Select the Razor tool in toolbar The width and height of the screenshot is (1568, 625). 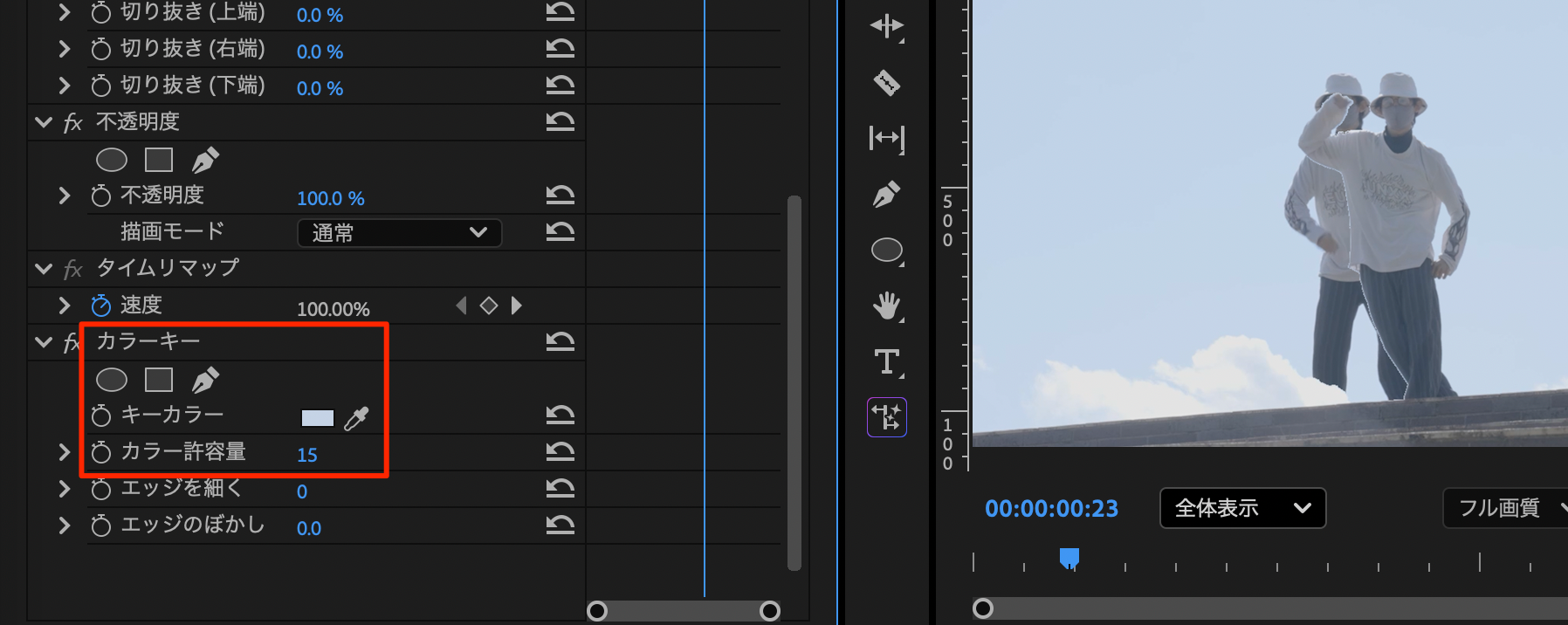(886, 83)
